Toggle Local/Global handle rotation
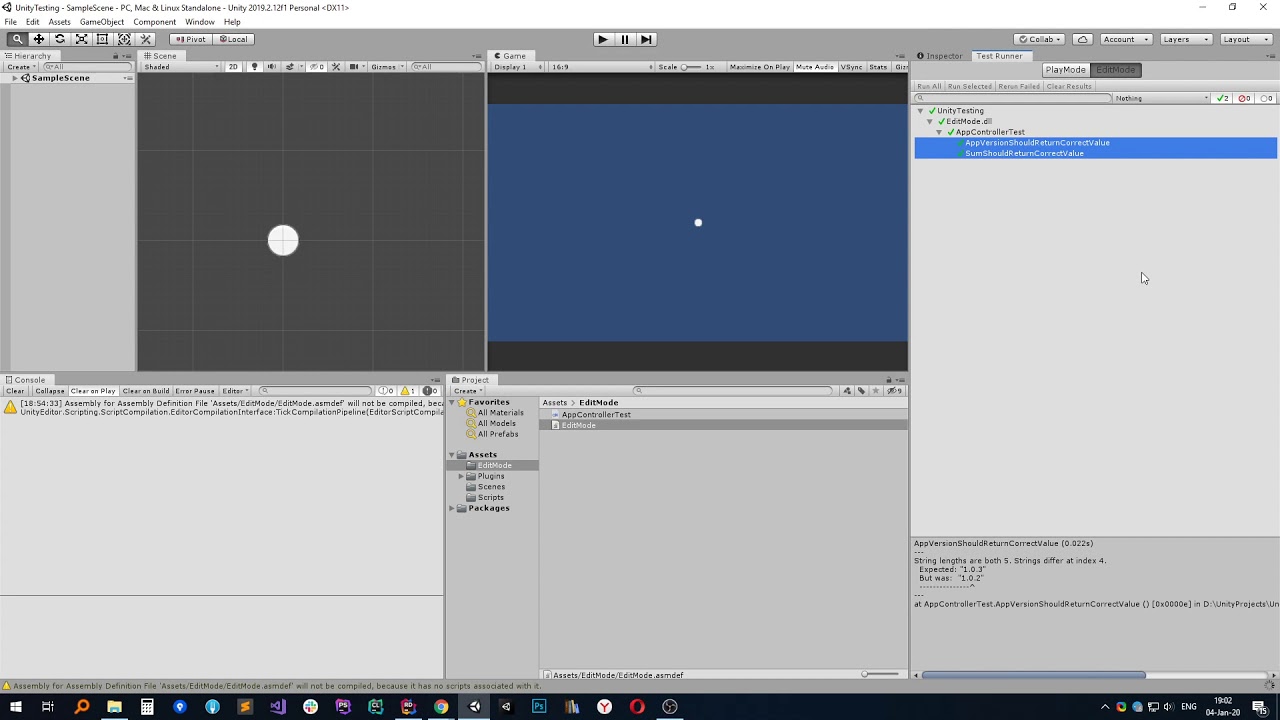Screen dimensions: 1280x720 coord(233,39)
